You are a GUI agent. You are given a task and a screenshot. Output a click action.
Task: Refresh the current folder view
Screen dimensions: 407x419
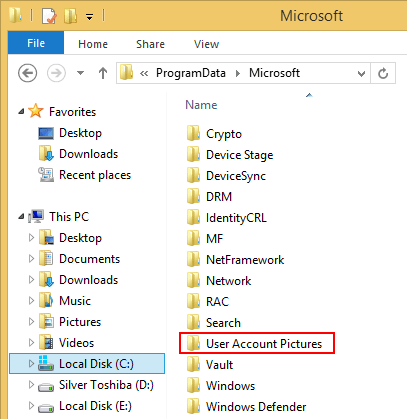click(x=383, y=73)
